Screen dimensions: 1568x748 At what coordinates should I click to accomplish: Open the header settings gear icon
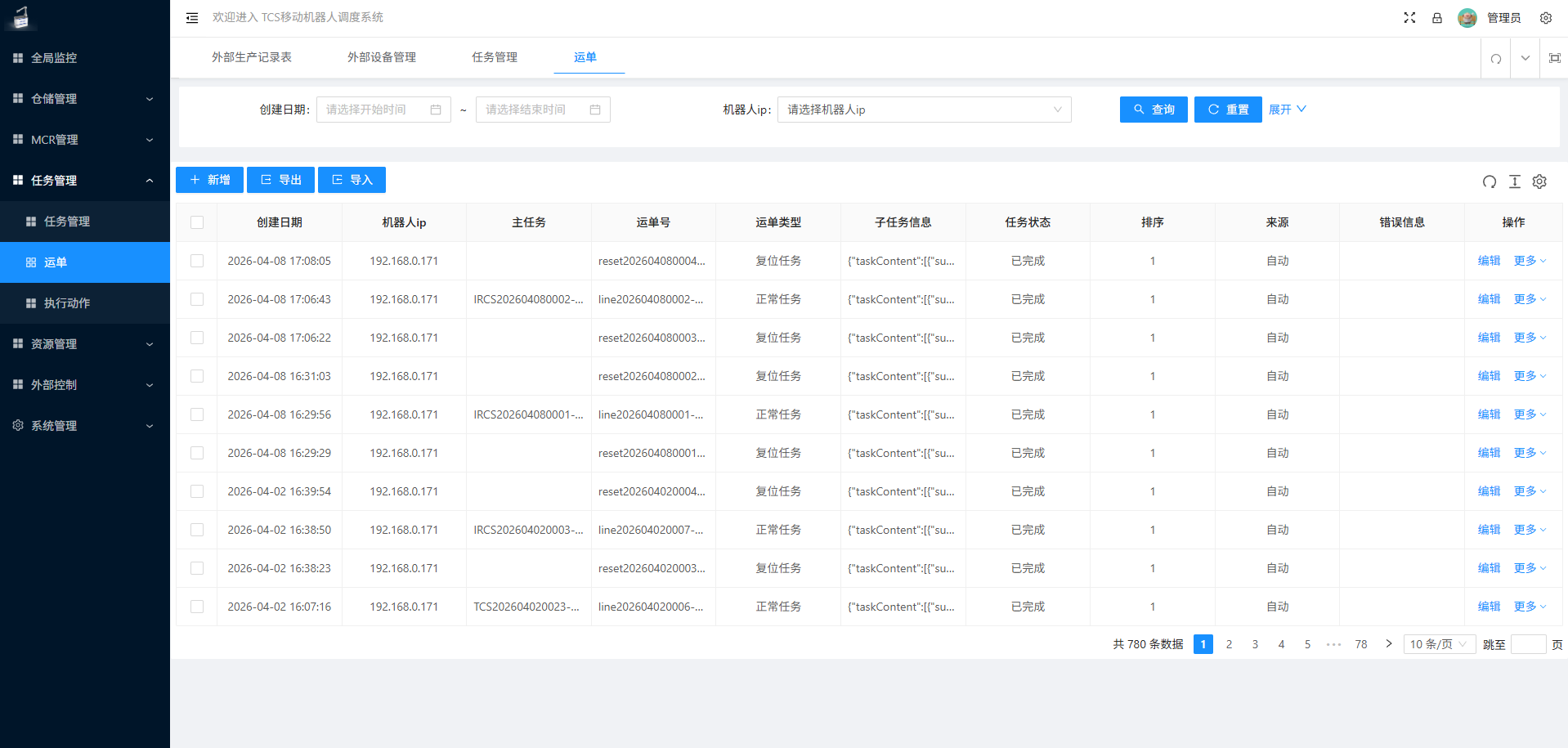click(x=1546, y=18)
